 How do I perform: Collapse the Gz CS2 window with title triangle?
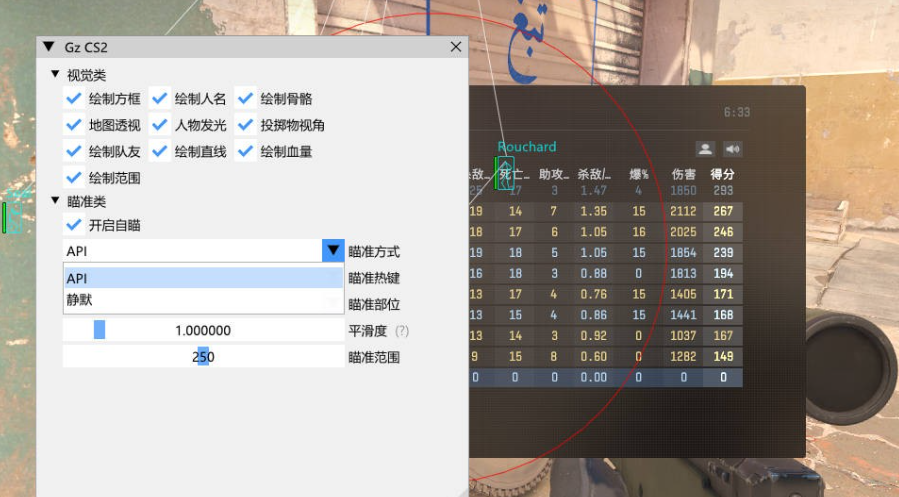coord(49,46)
